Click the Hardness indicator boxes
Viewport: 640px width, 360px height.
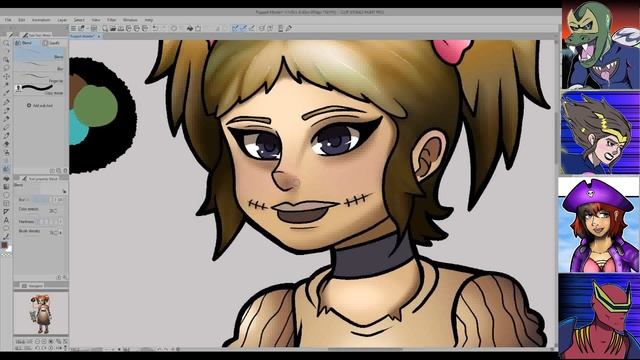pyautogui.click(x=47, y=221)
